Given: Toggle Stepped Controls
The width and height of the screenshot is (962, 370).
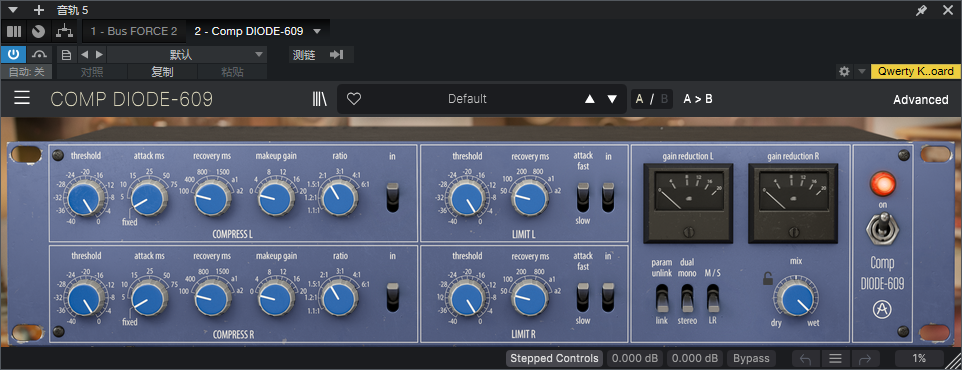Looking at the screenshot, I should pos(554,358).
